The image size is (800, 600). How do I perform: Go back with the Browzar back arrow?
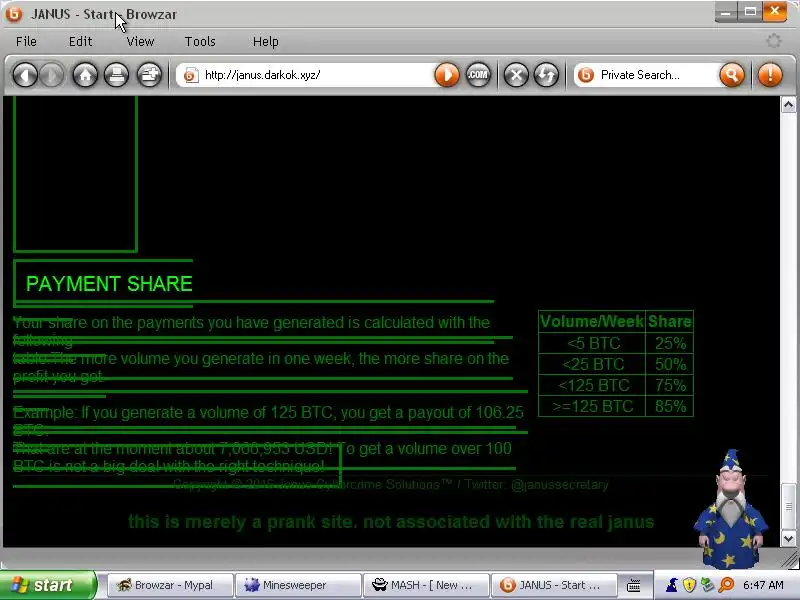(25, 76)
